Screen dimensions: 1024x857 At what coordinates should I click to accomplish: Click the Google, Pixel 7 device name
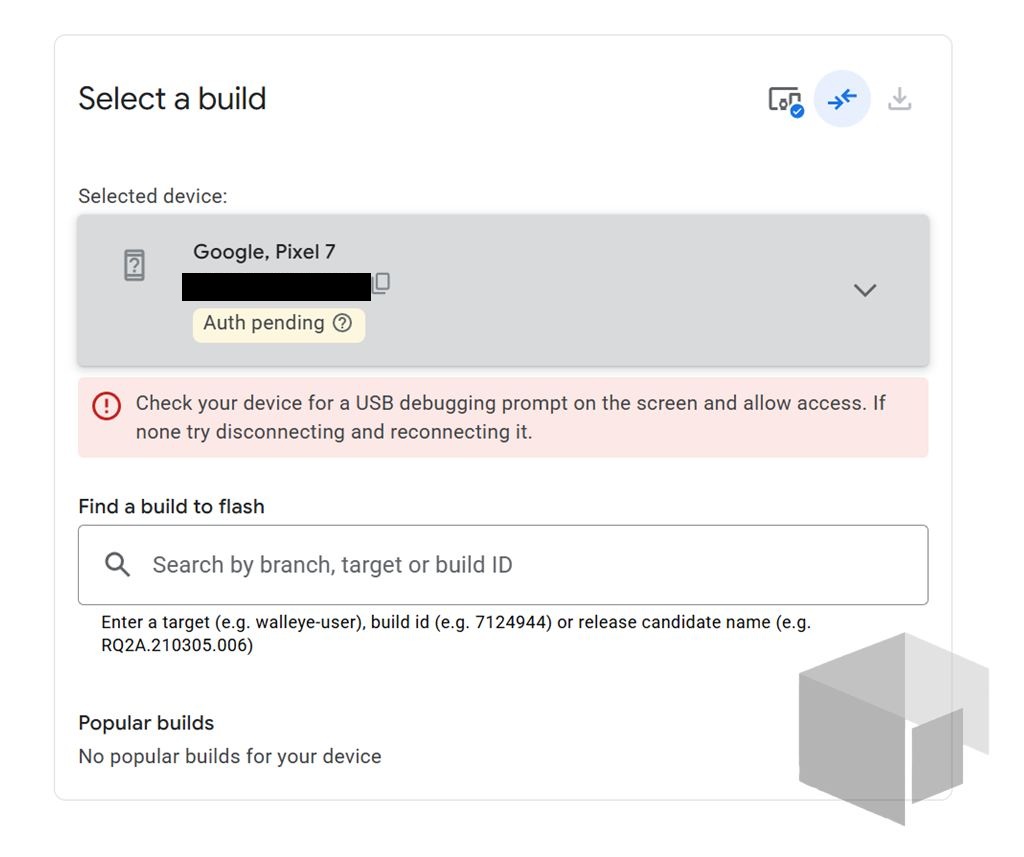tap(264, 251)
